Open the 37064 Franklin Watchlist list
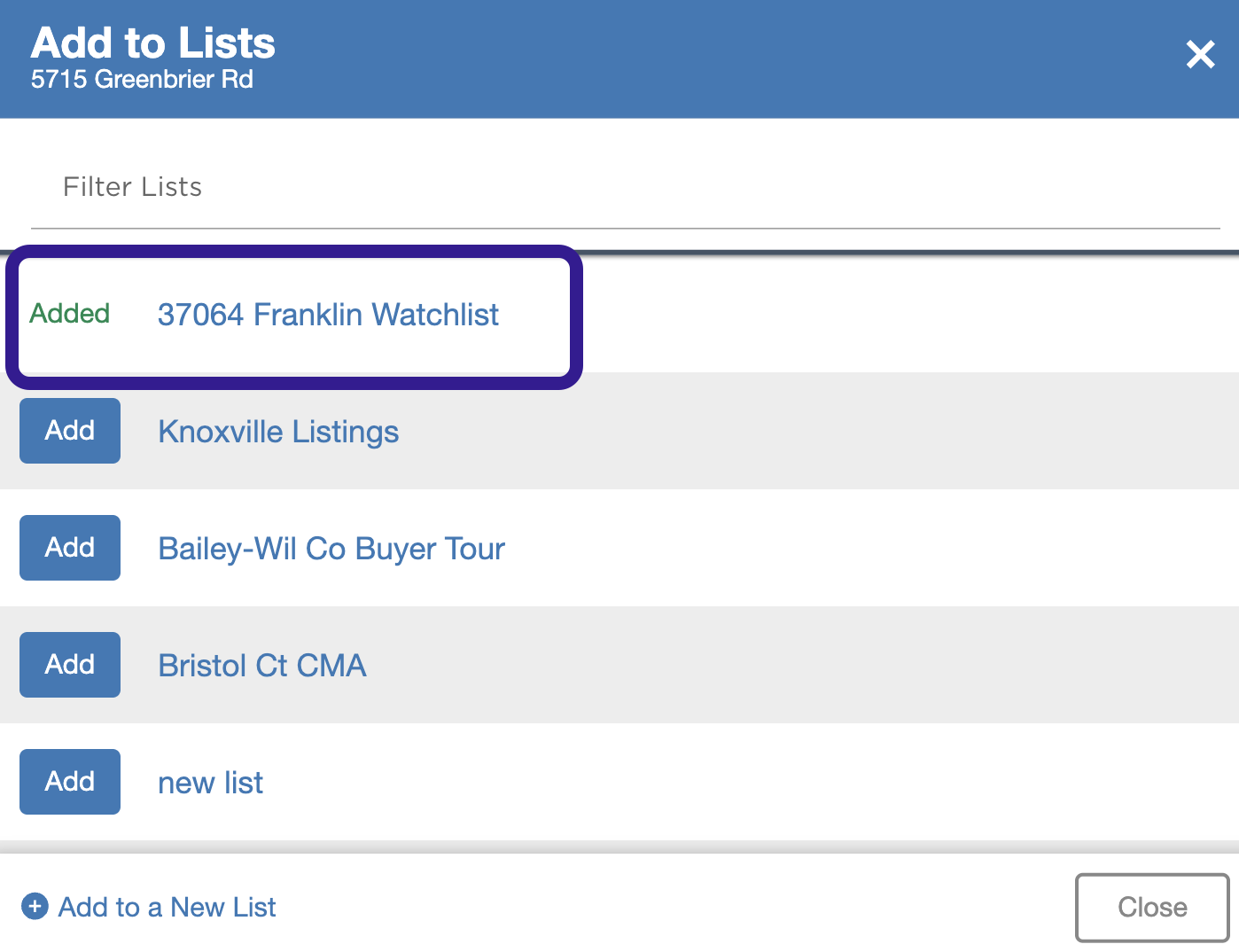This screenshot has width=1239, height=952. pos(328,315)
